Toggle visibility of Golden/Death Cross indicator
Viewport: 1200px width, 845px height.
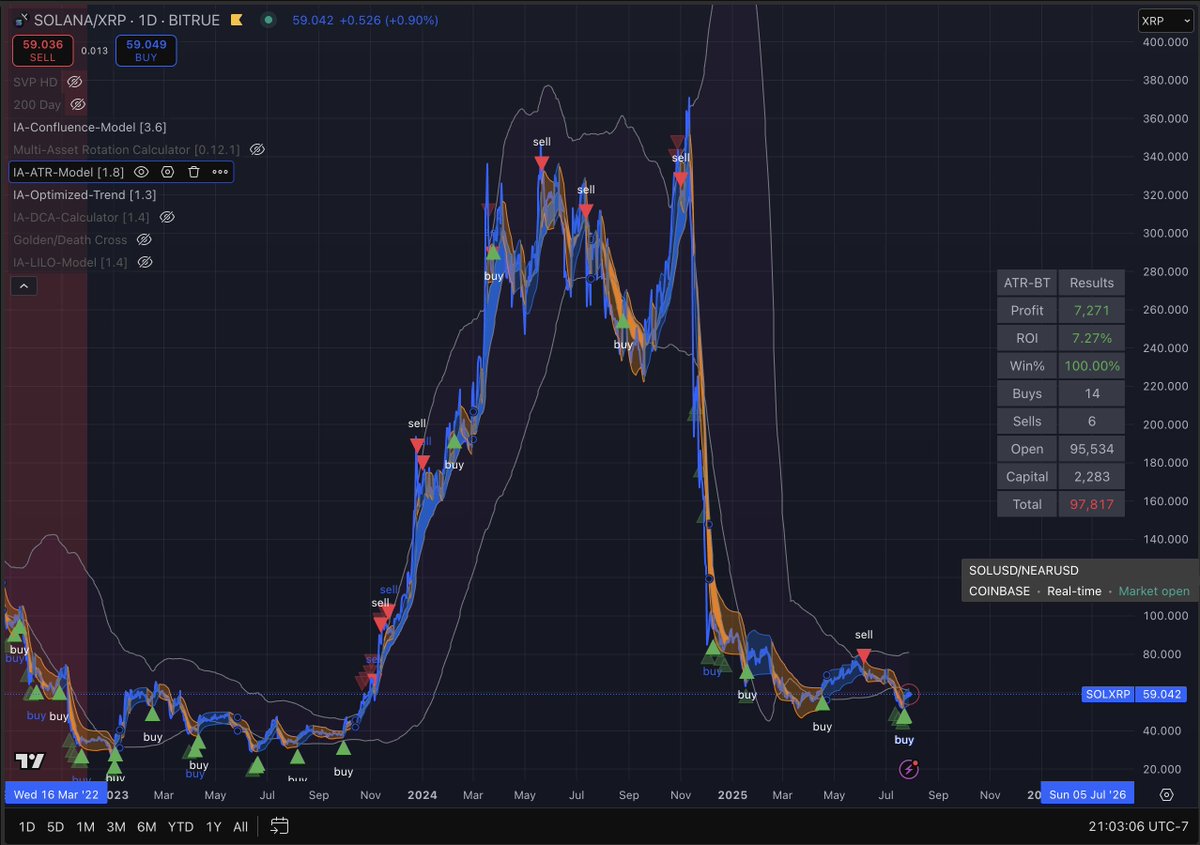pyautogui.click(x=144, y=240)
